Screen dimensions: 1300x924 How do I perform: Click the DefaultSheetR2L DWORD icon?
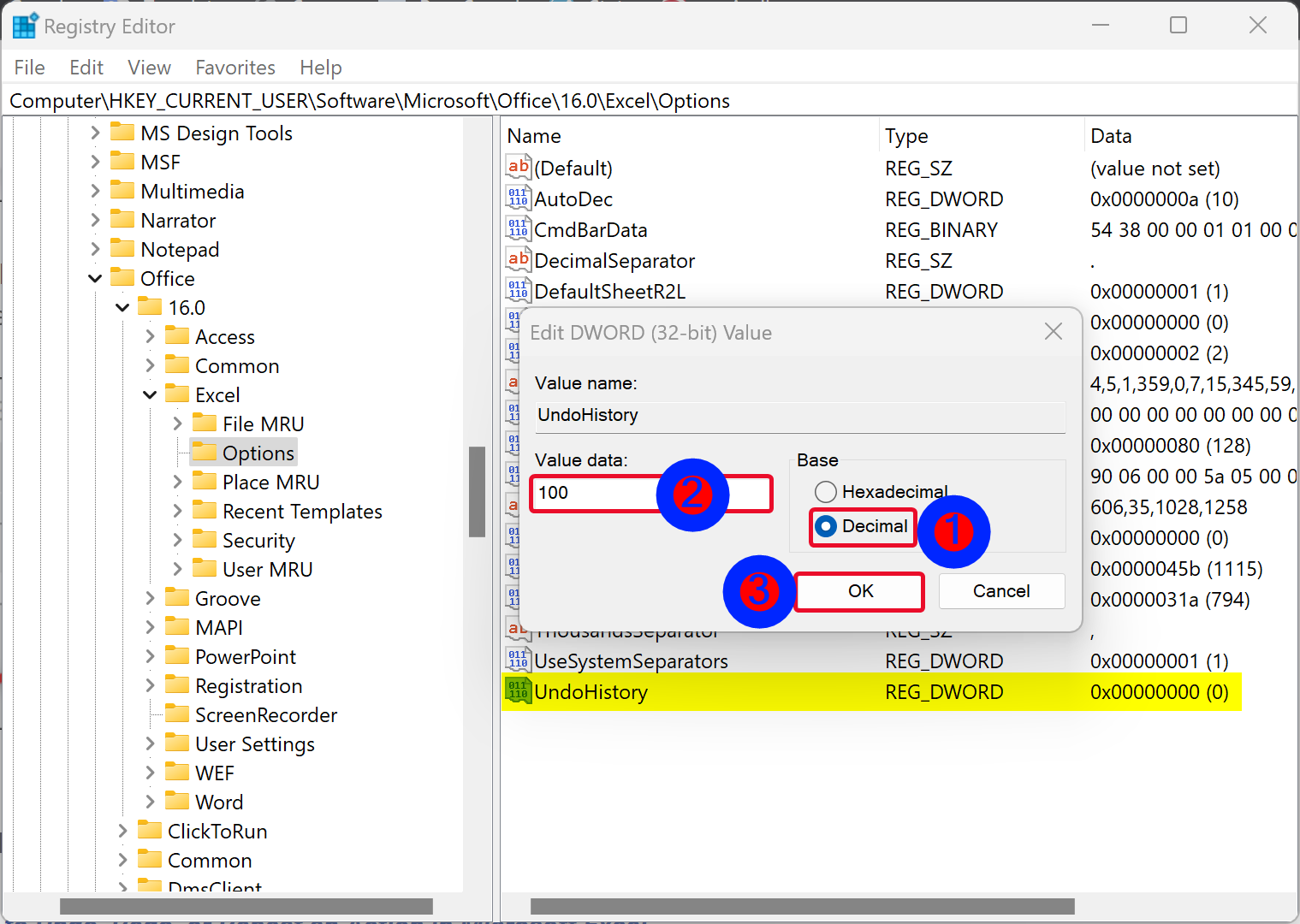coord(519,290)
